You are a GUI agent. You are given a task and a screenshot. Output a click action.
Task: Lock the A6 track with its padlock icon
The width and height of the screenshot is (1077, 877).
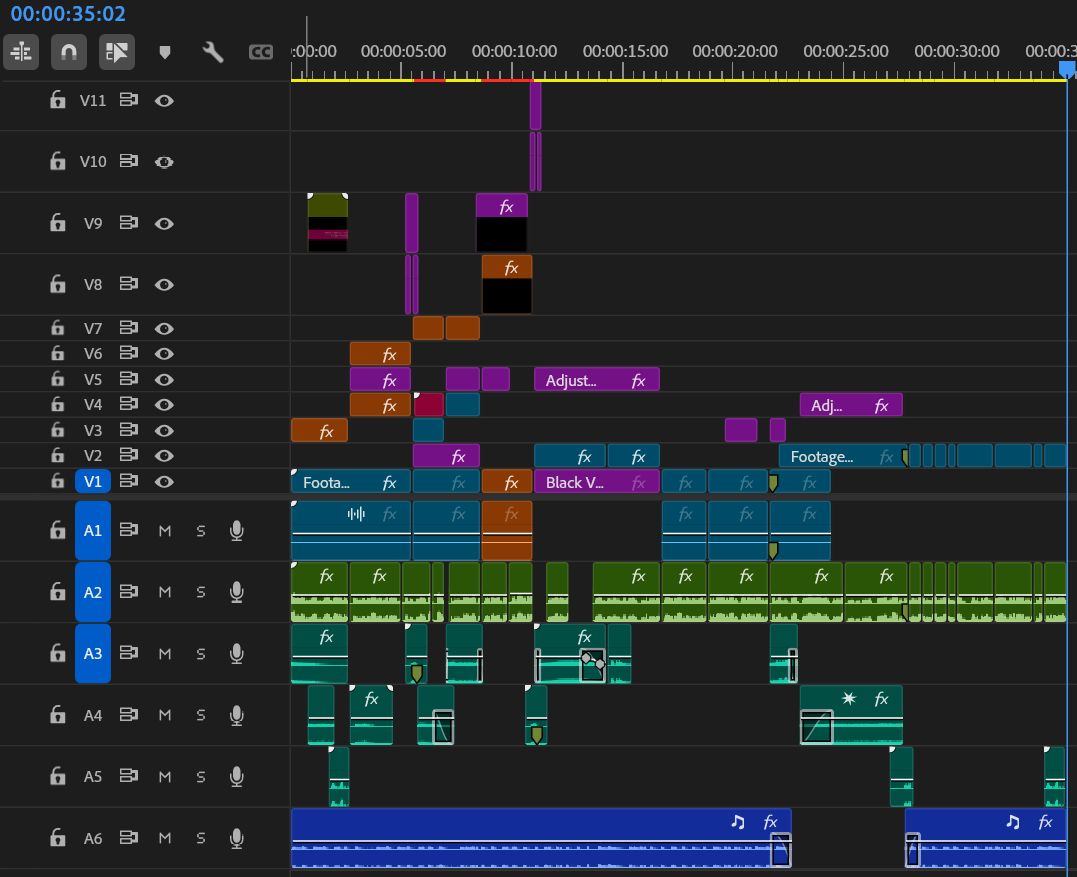pyautogui.click(x=57, y=838)
